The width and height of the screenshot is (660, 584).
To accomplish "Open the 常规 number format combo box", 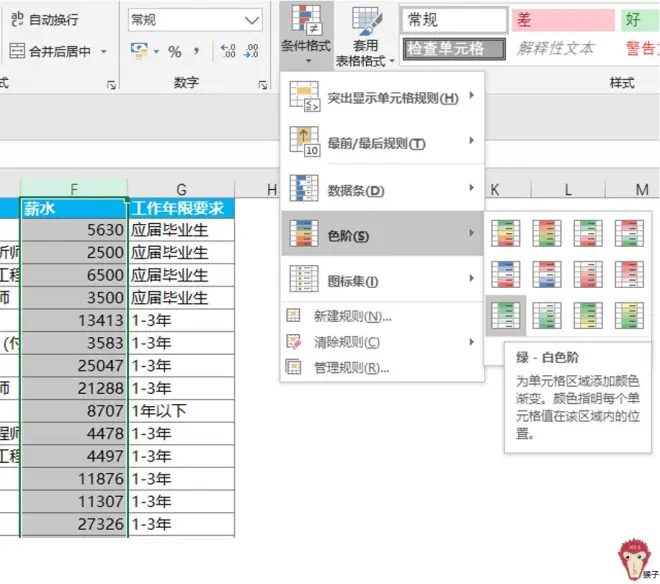I will (195, 20).
